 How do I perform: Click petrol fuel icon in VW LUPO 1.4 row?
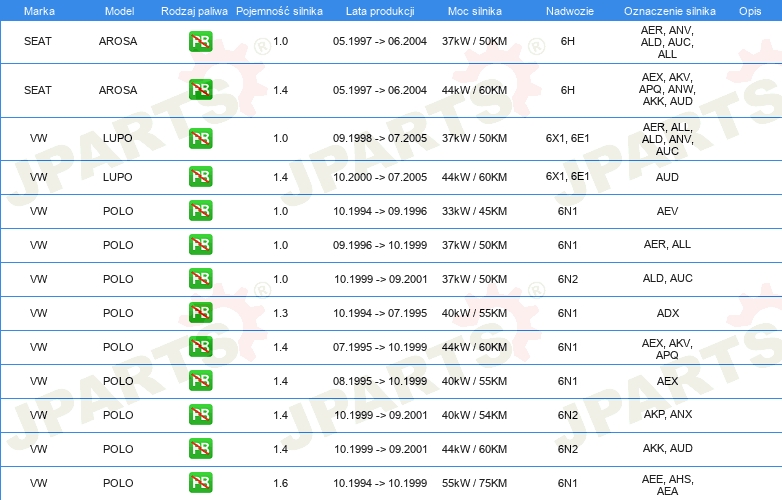[200, 177]
